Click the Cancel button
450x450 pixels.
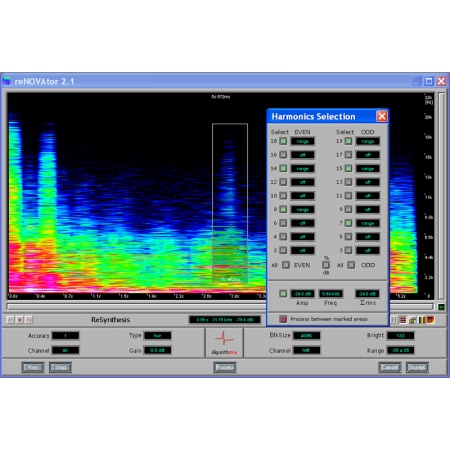click(390, 367)
